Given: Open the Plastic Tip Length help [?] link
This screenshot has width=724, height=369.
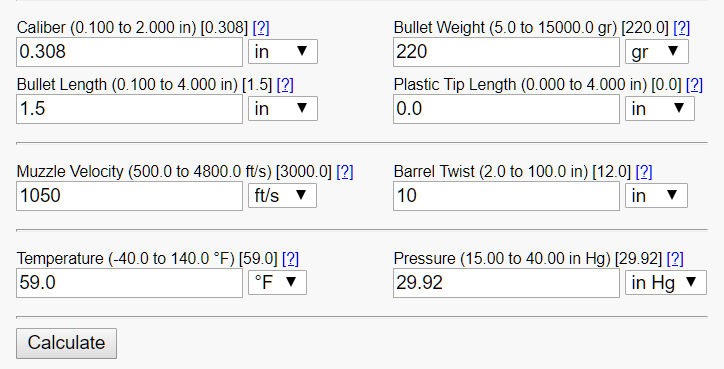Looking at the screenshot, I should (694, 85).
